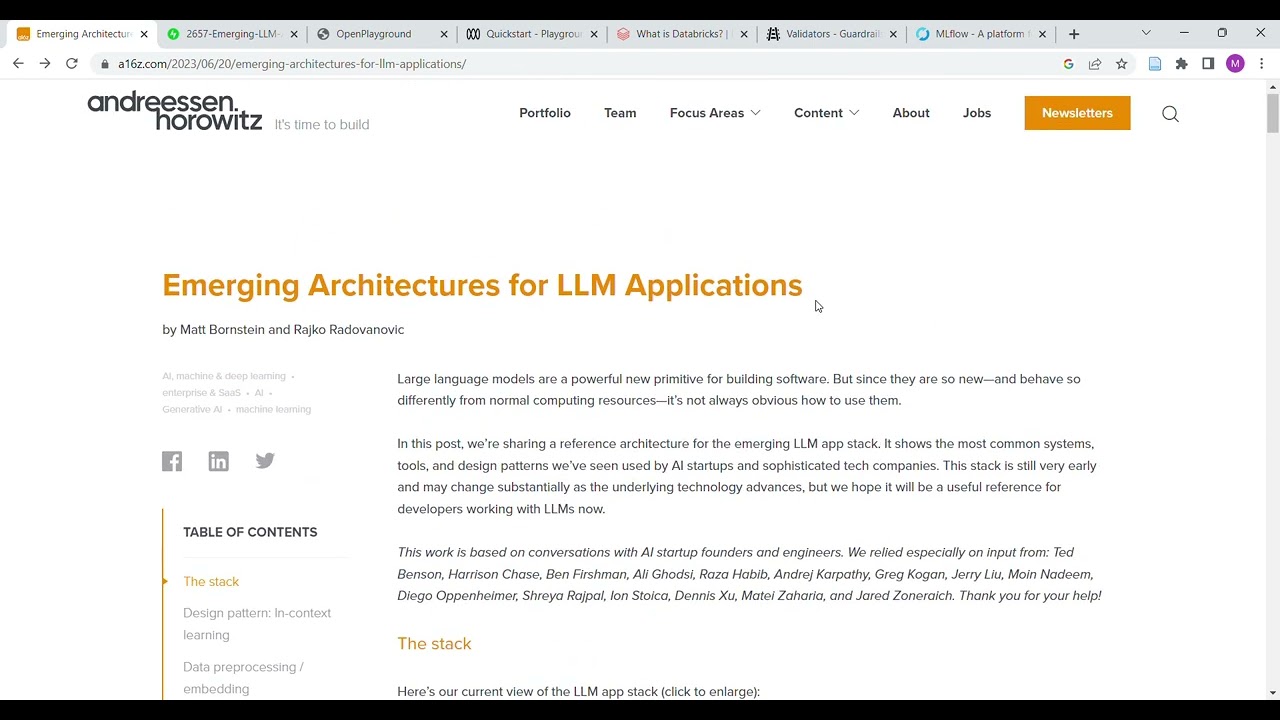The width and height of the screenshot is (1280, 720).
Task: Open the site search magnifier
Action: (x=1170, y=114)
